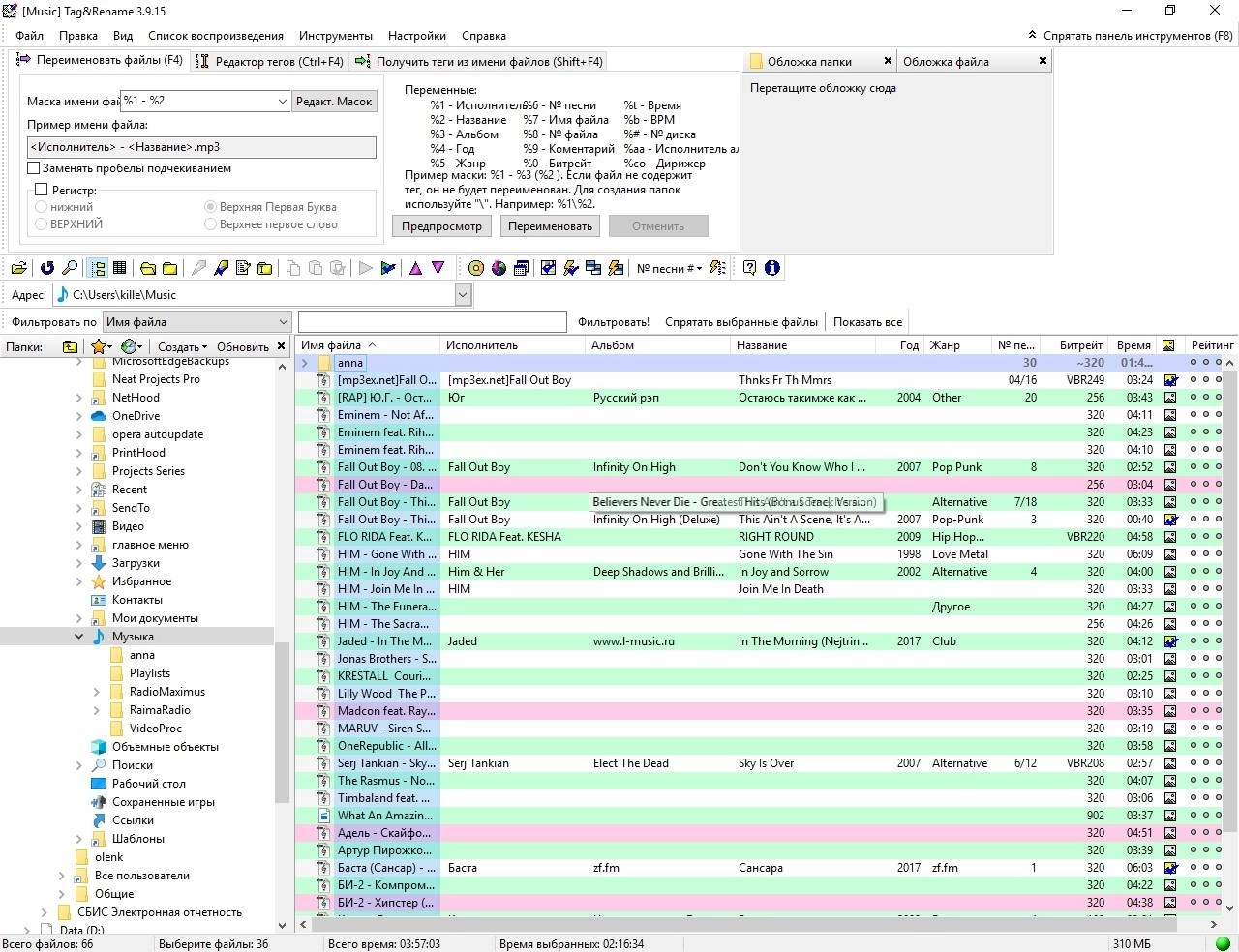This screenshot has width=1239, height=952.
Task: Click the Редакт. Масок button
Action: (x=334, y=101)
